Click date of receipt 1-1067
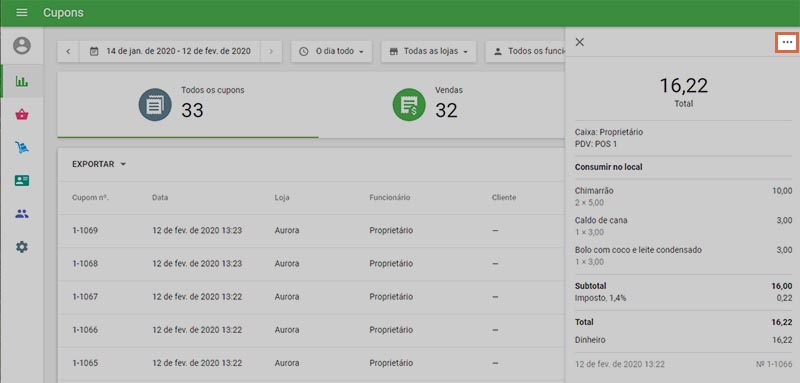Screen dimensions: 800x383 coord(197,297)
